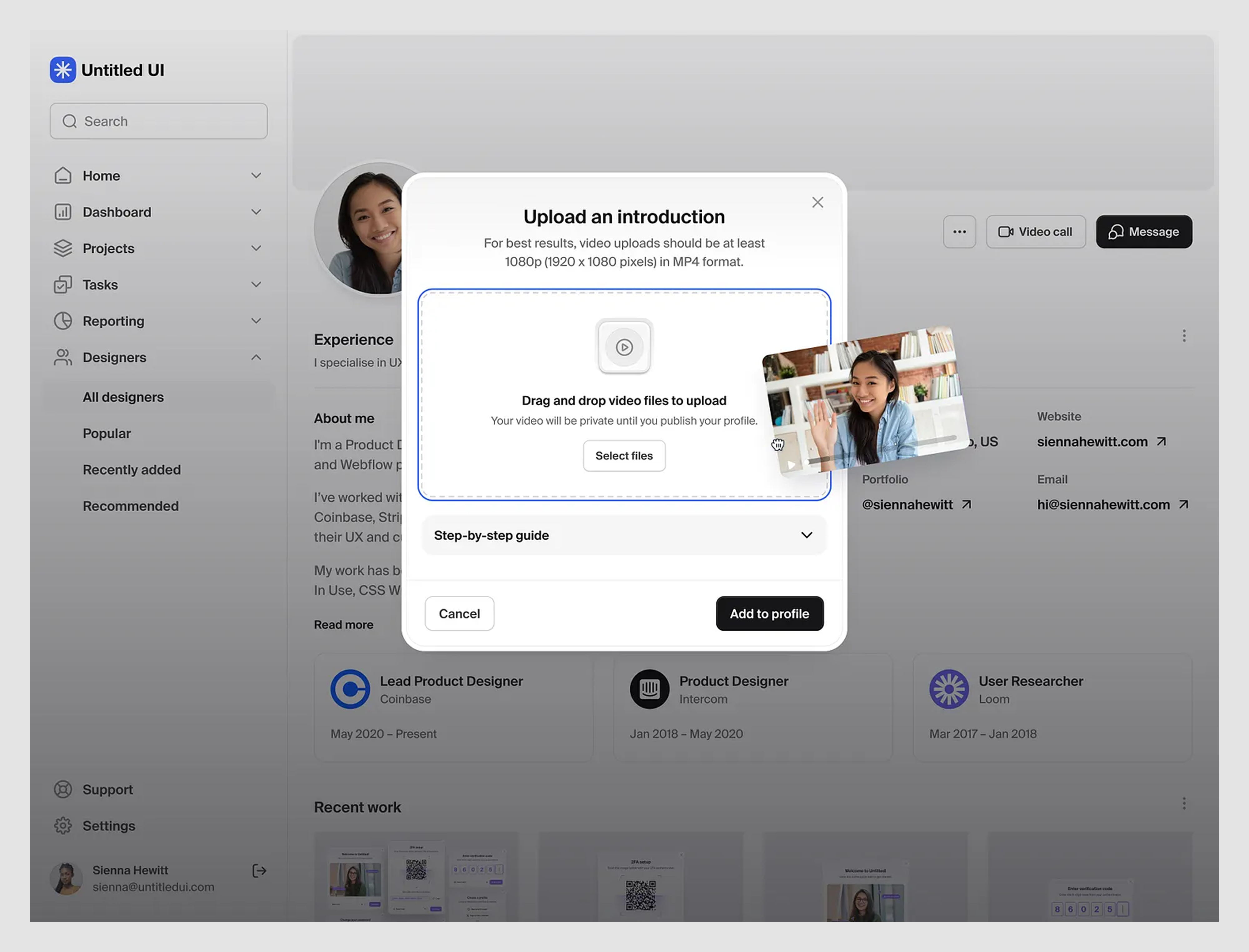Open Recommended submenu item

[x=130, y=506]
